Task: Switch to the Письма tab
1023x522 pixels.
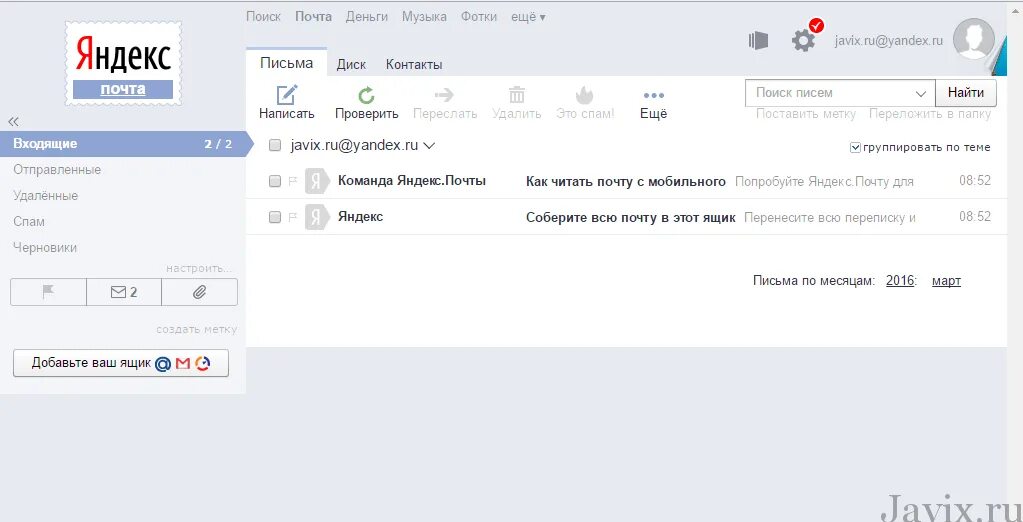Action: 286,63
